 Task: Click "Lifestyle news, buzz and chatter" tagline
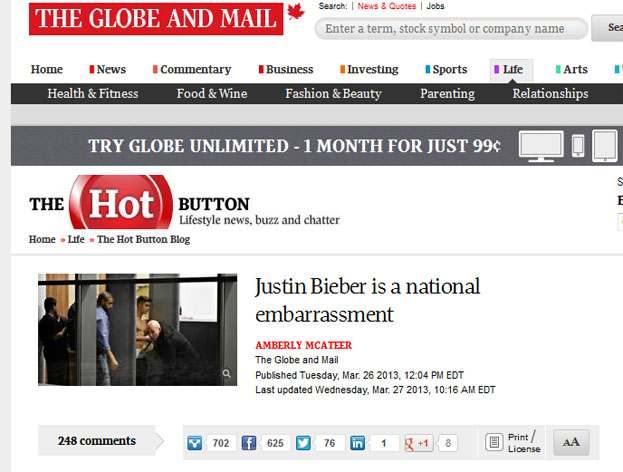[x=259, y=220]
